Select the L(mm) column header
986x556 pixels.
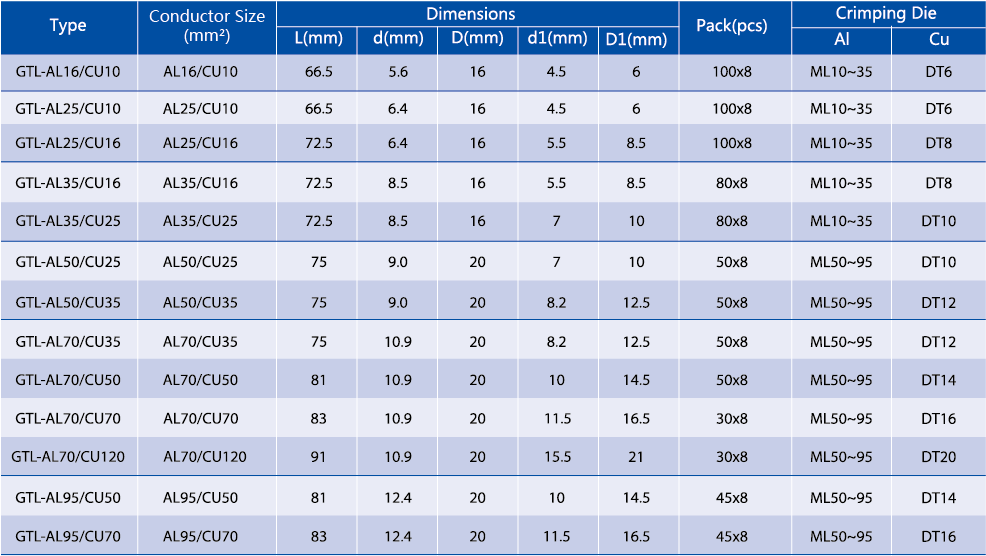(318, 40)
